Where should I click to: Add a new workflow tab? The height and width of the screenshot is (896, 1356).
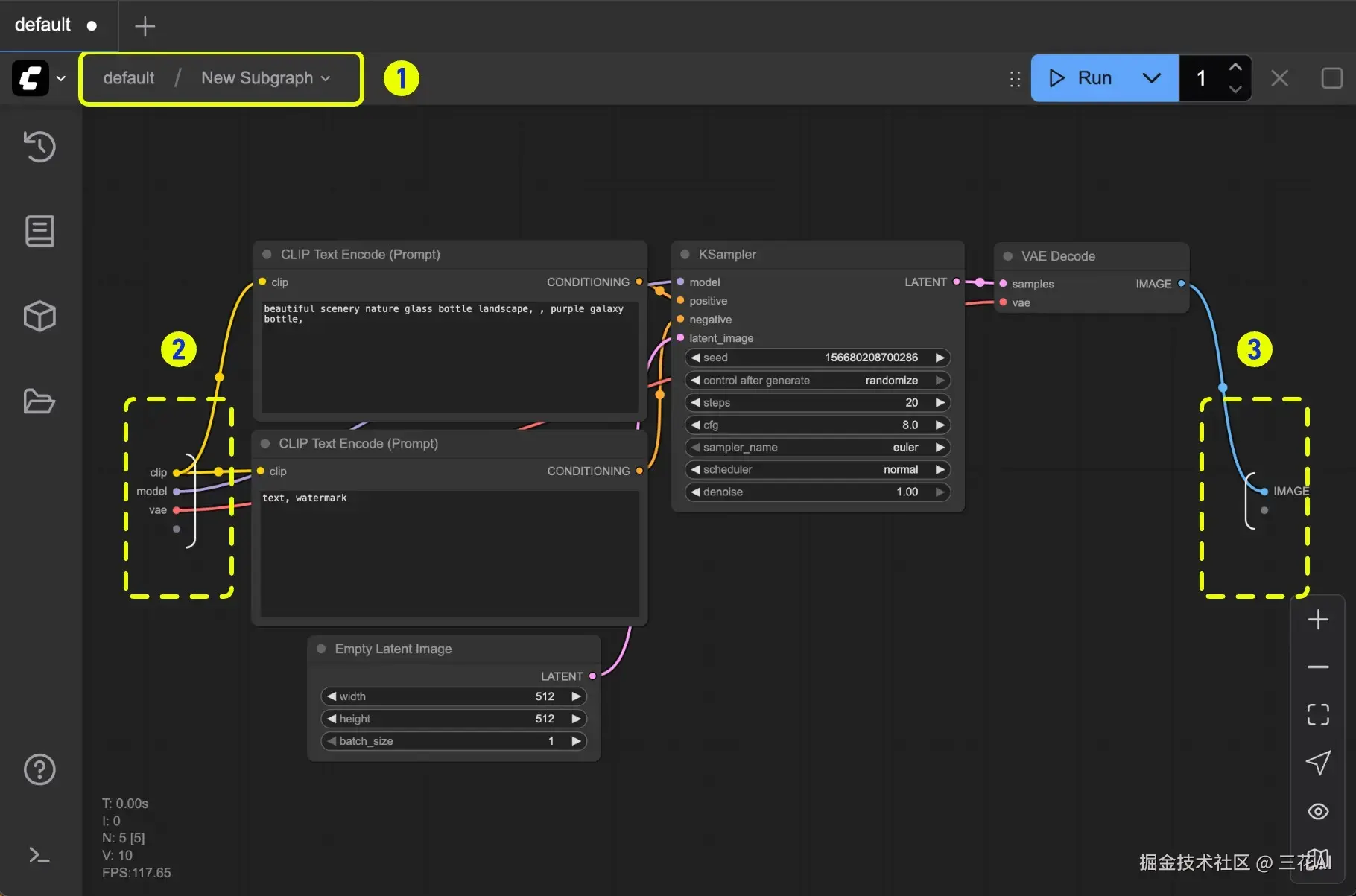point(145,27)
